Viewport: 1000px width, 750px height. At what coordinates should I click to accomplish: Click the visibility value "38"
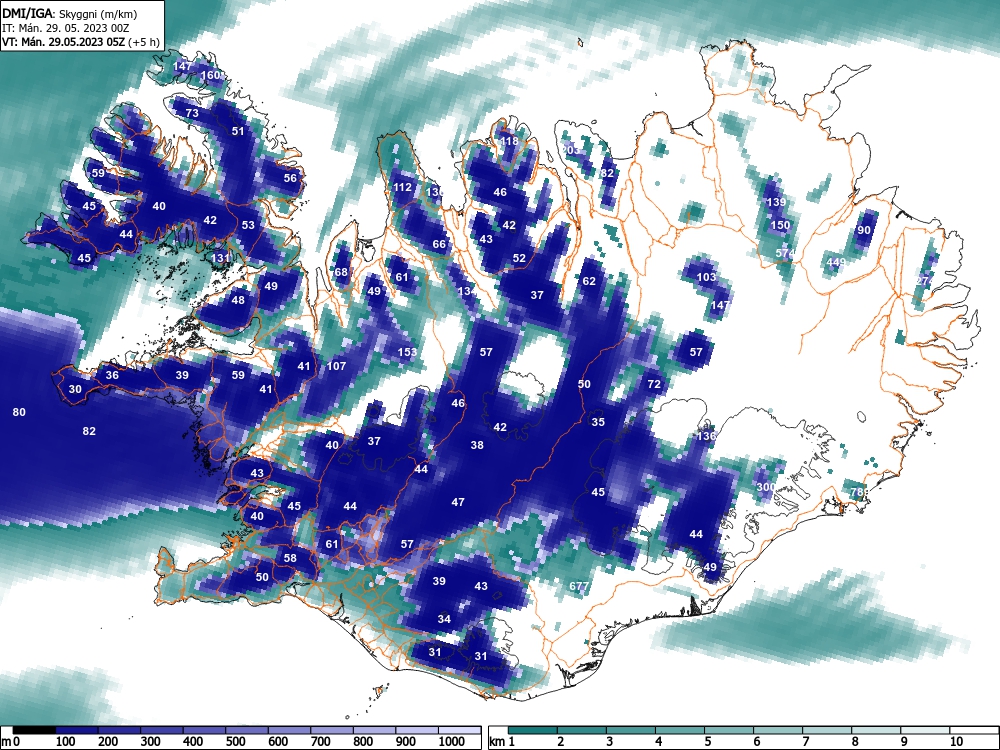pyautogui.click(x=477, y=446)
